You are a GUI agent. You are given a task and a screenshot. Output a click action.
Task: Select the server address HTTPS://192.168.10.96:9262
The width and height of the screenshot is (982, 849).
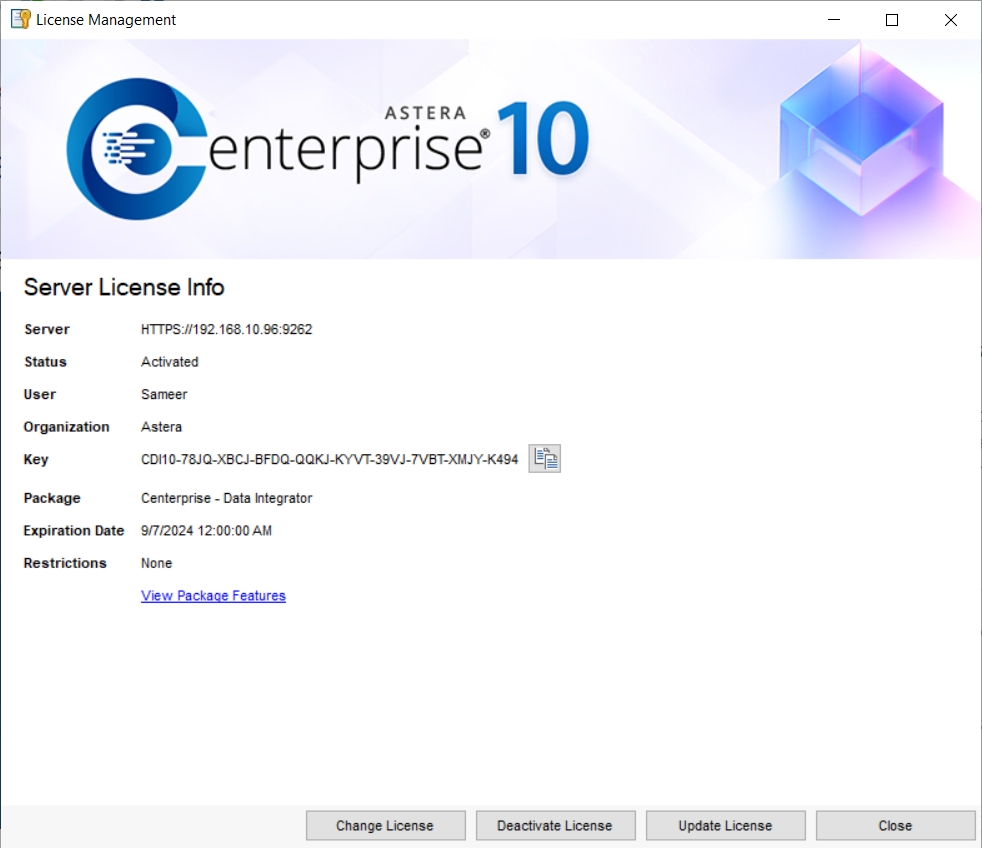(226, 329)
